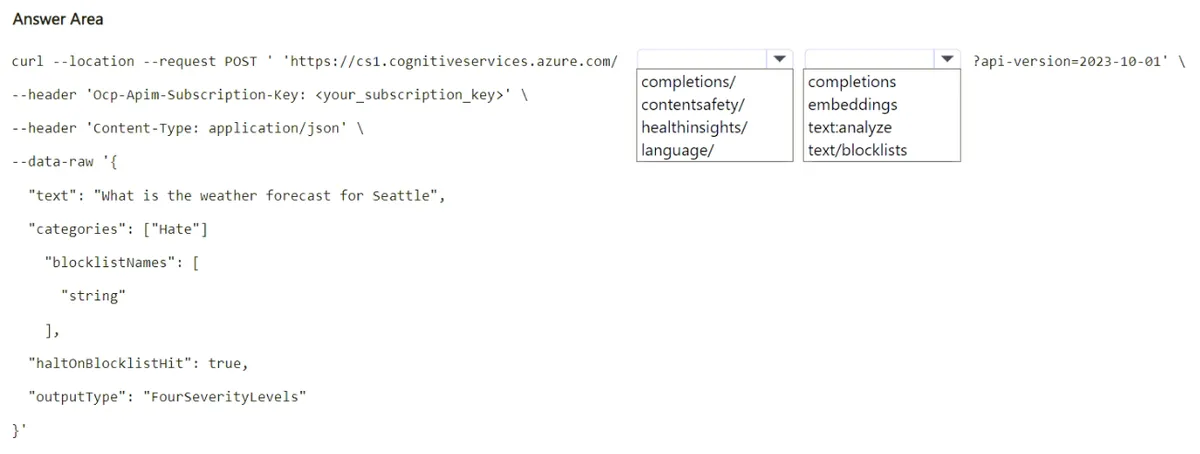
Task: Click the second dropdown's empty selection field
Action: 869,59
